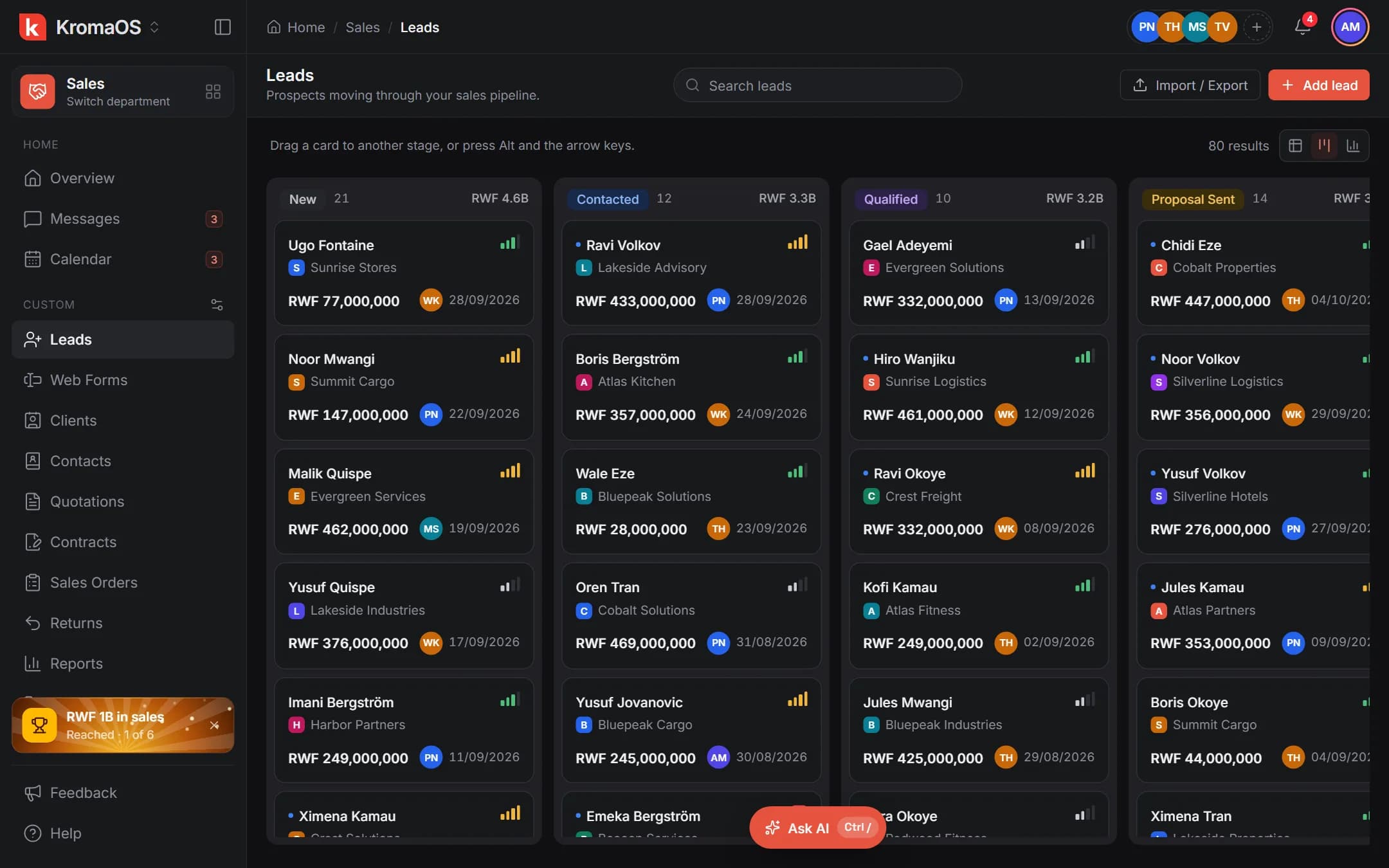Screen dimensions: 1389x868
Task: Open Web Forms page
Action: (123, 380)
